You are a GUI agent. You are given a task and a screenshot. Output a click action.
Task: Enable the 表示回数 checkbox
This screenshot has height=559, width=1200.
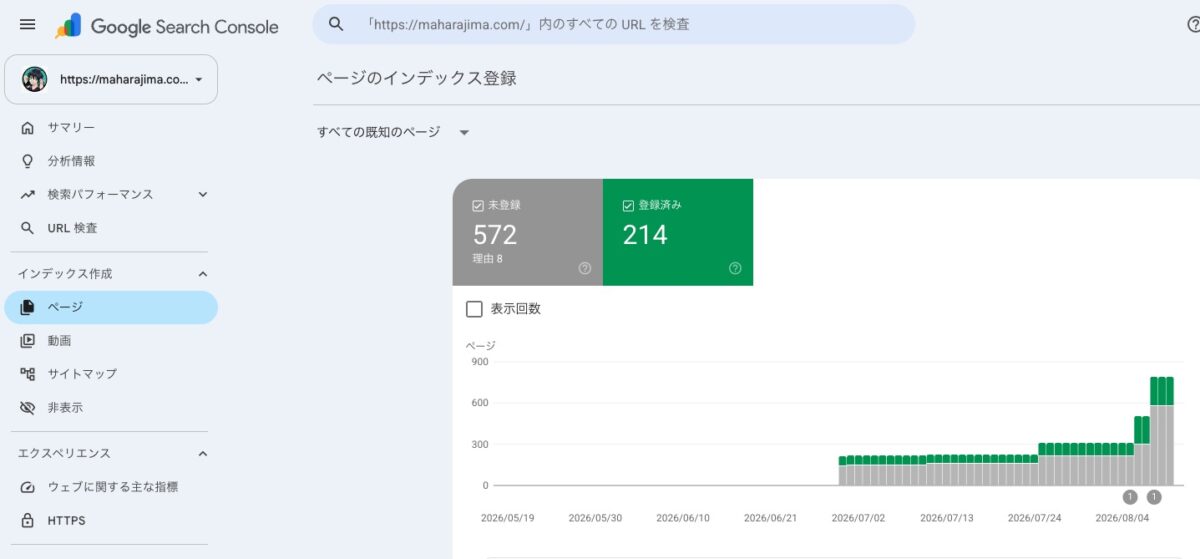475,309
